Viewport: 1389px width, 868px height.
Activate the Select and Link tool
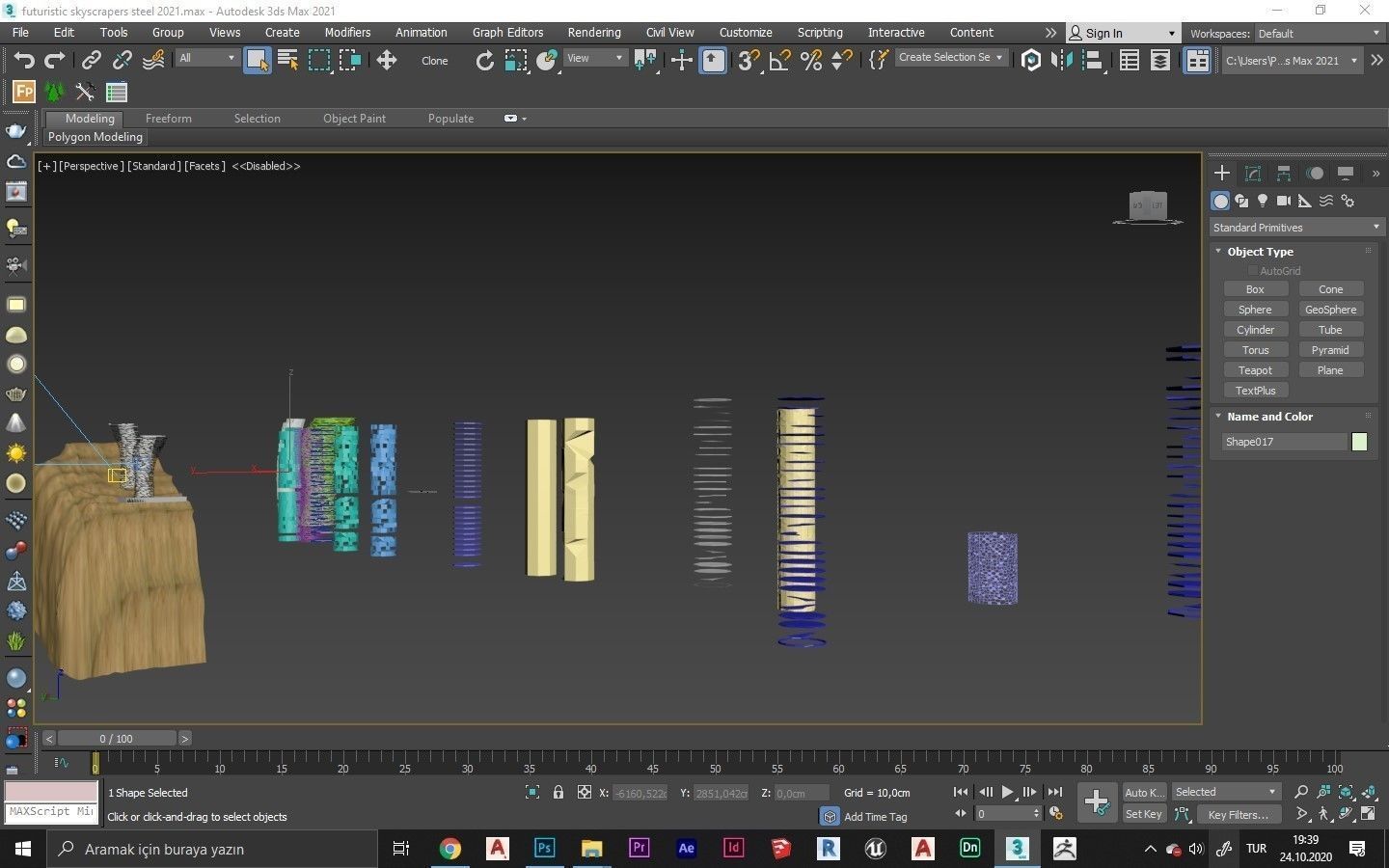click(x=91, y=61)
